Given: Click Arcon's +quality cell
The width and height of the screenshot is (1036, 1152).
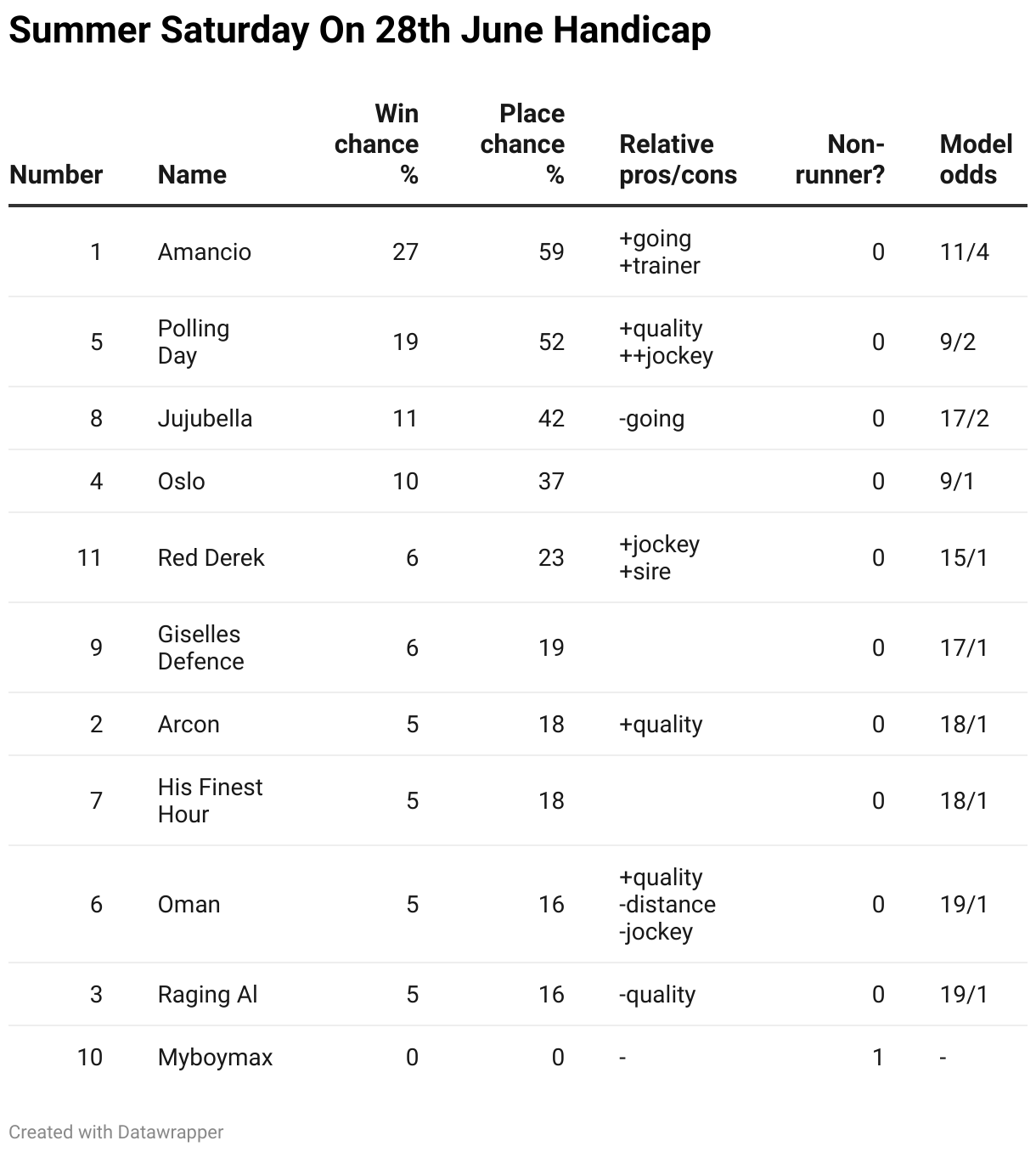Looking at the screenshot, I should coord(661,725).
